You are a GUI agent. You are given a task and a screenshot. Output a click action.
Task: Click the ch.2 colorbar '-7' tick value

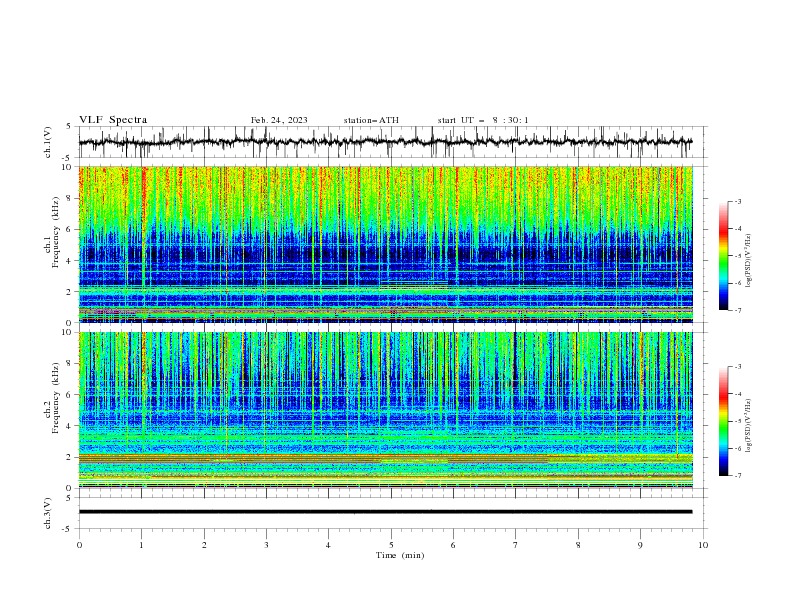click(x=738, y=476)
